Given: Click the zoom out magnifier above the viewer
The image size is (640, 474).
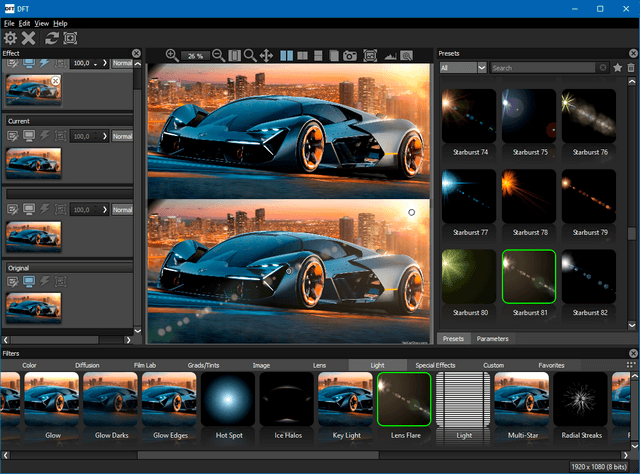Looking at the screenshot, I should (219, 55).
